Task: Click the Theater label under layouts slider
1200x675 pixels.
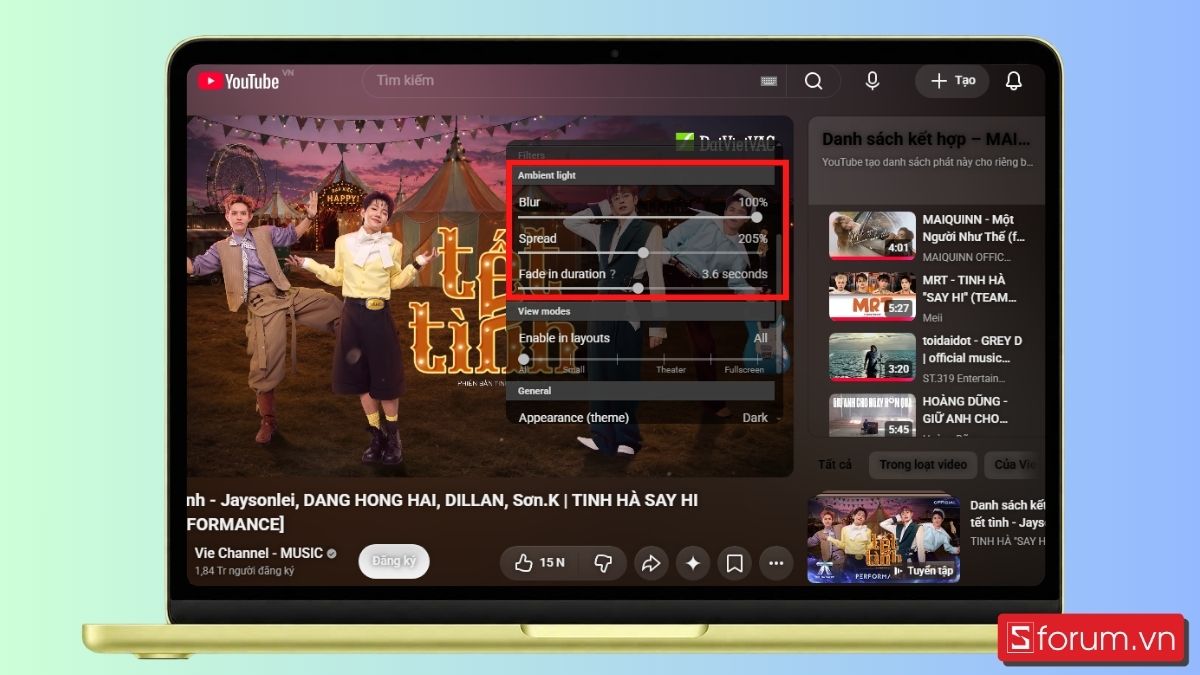Action: [x=671, y=370]
